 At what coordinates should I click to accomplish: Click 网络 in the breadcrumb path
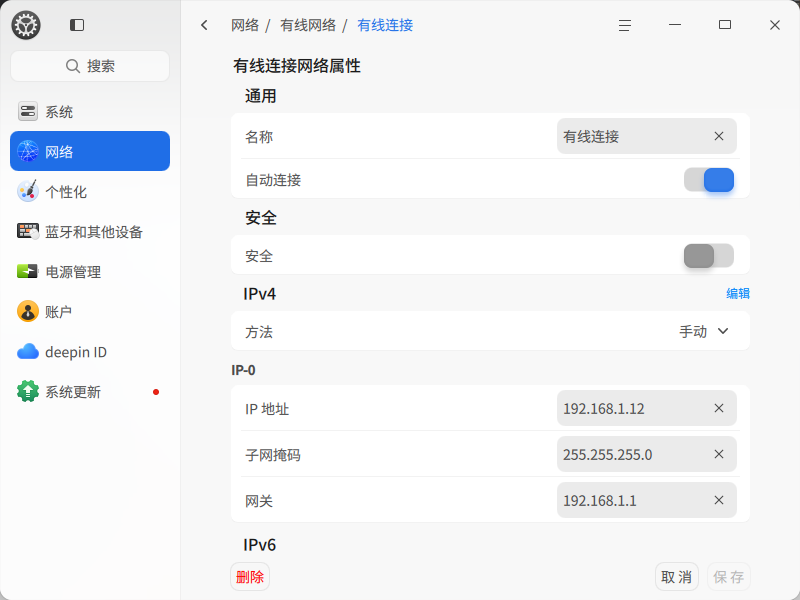245,25
